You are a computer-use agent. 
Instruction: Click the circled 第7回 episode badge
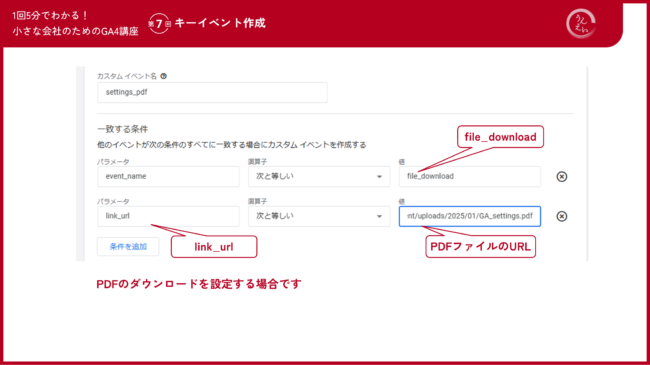coord(159,24)
